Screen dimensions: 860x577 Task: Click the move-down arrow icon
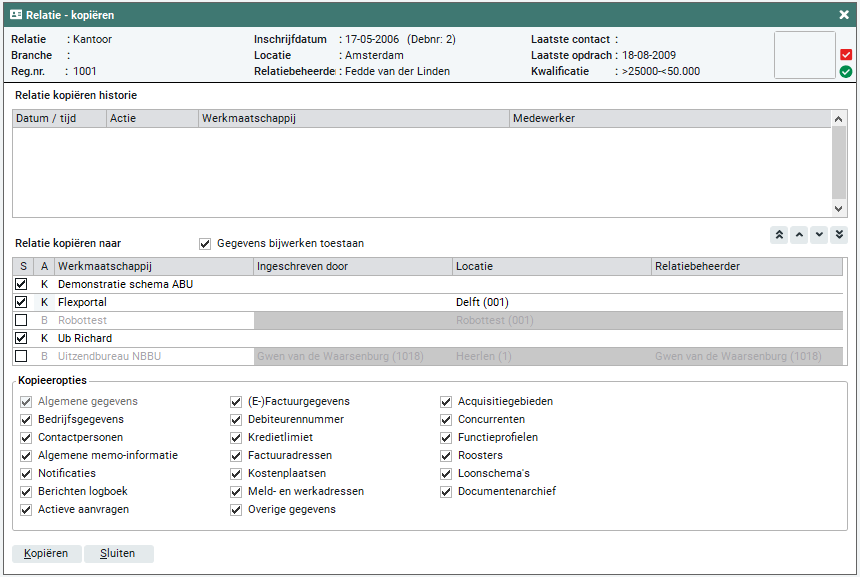click(x=819, y=235)
